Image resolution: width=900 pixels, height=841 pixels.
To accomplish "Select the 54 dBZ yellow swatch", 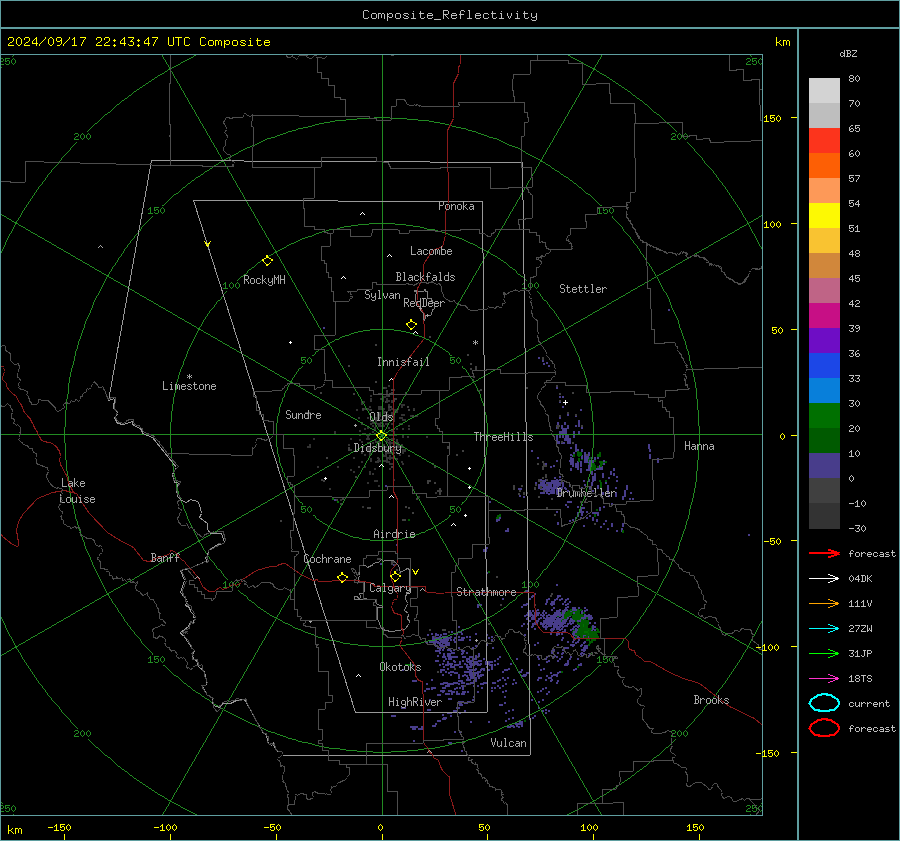I will 824,215.
